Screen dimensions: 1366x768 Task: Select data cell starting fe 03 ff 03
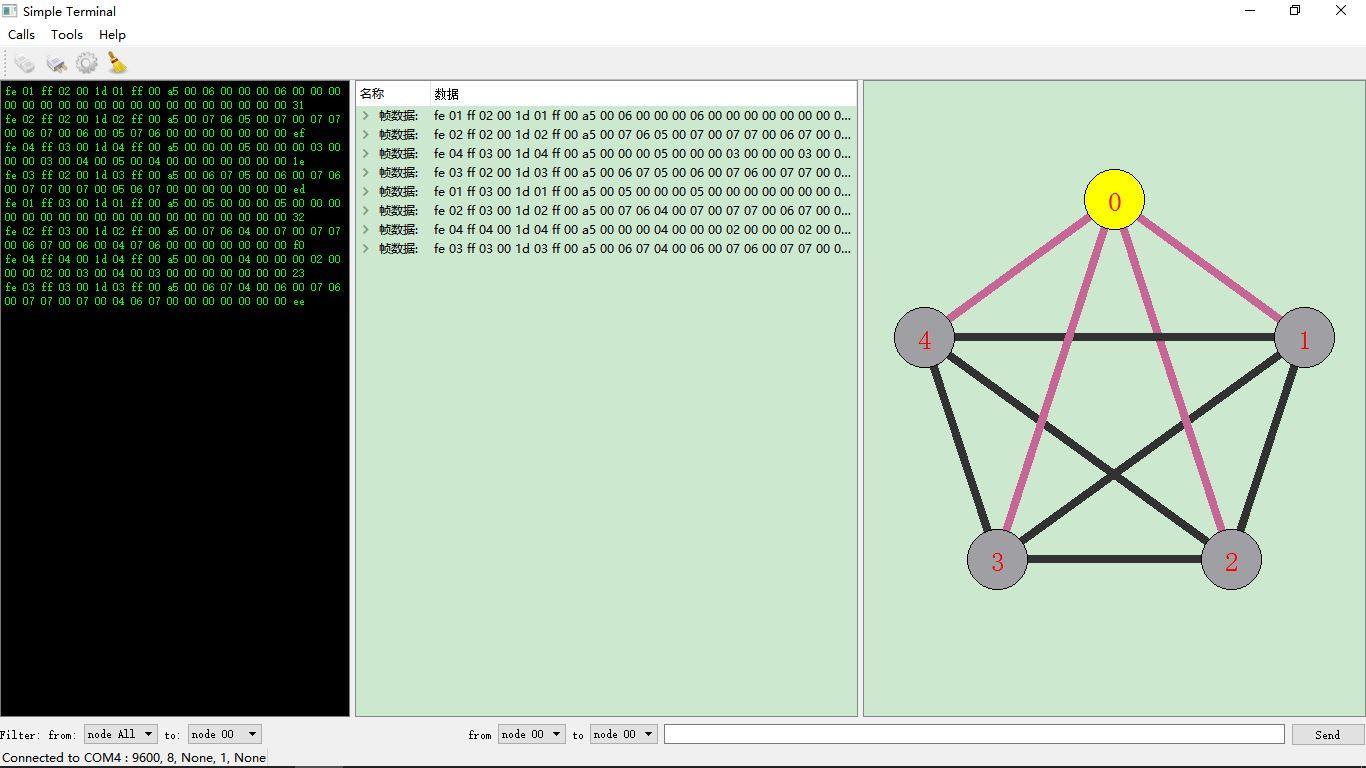tap(642, 248)
